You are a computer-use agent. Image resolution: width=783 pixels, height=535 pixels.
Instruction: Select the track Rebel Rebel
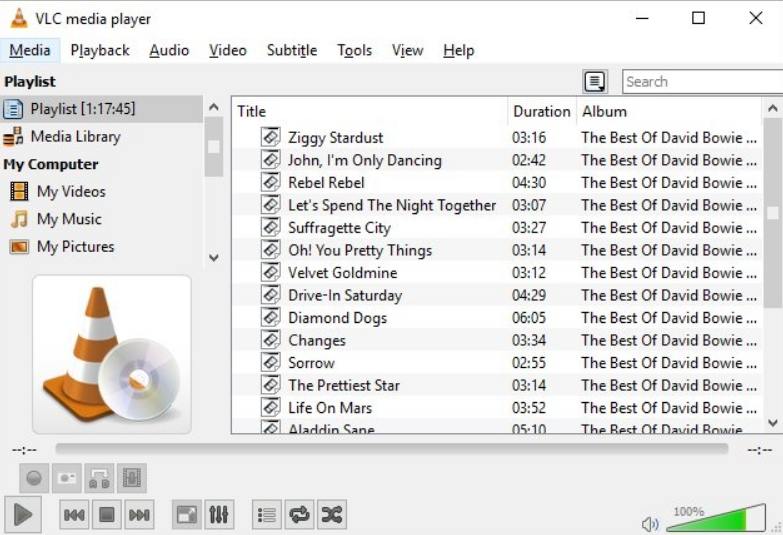(x=497, y=182)
